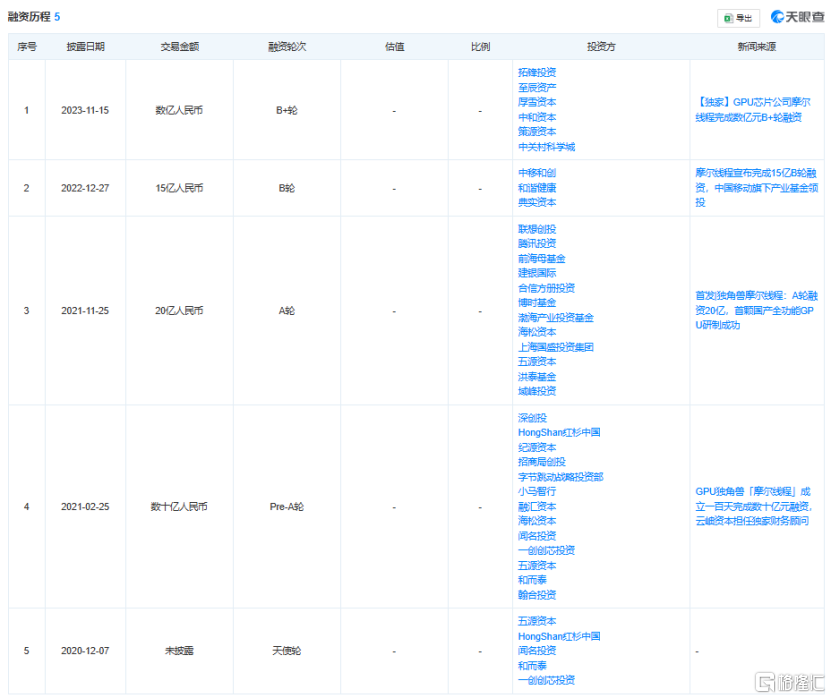Open investor link 中关村科学城
The height and width of the screenshot is (699, 831).
(546, 147)
